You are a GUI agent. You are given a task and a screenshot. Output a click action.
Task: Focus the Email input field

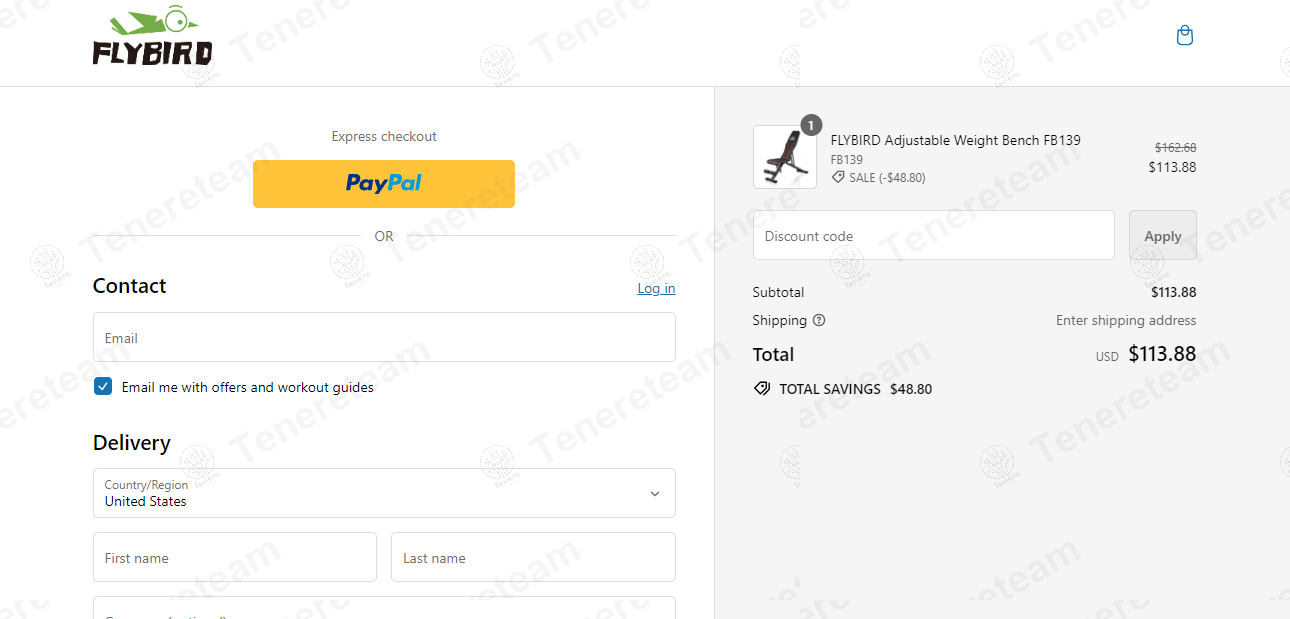(384, 338)
